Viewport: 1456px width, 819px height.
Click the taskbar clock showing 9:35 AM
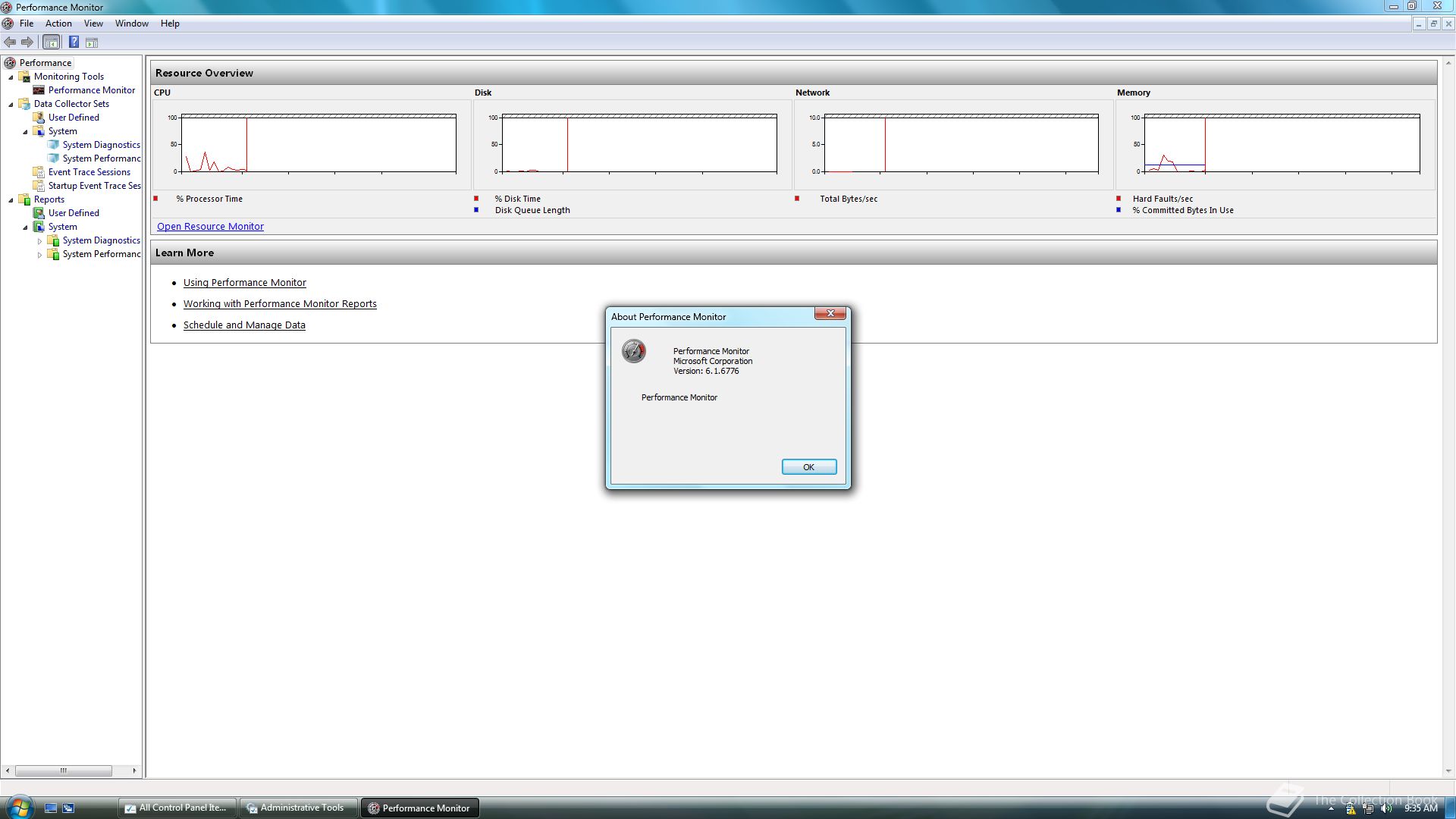coord(1420,808)
